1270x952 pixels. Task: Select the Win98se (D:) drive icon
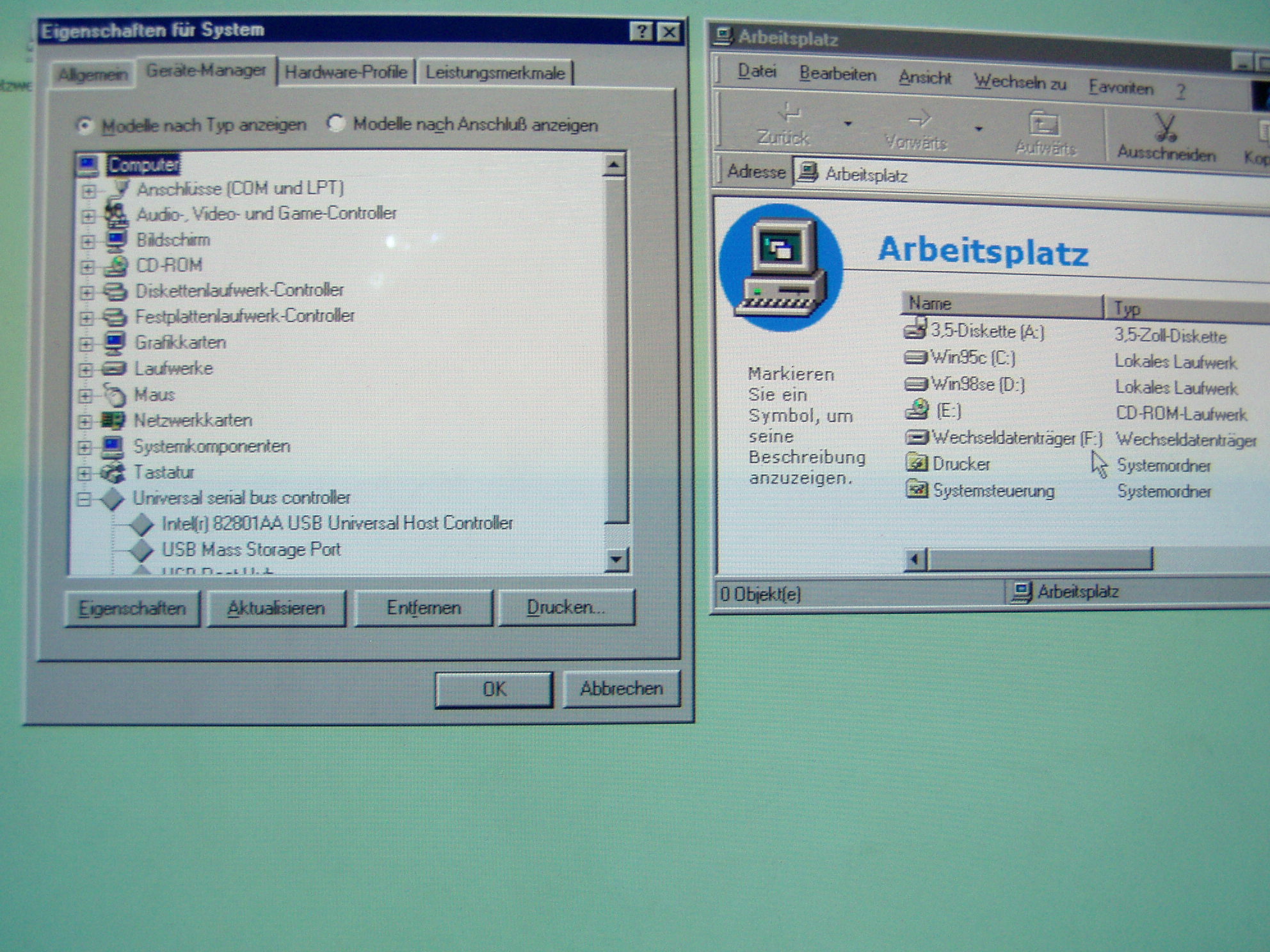(915, 384)
